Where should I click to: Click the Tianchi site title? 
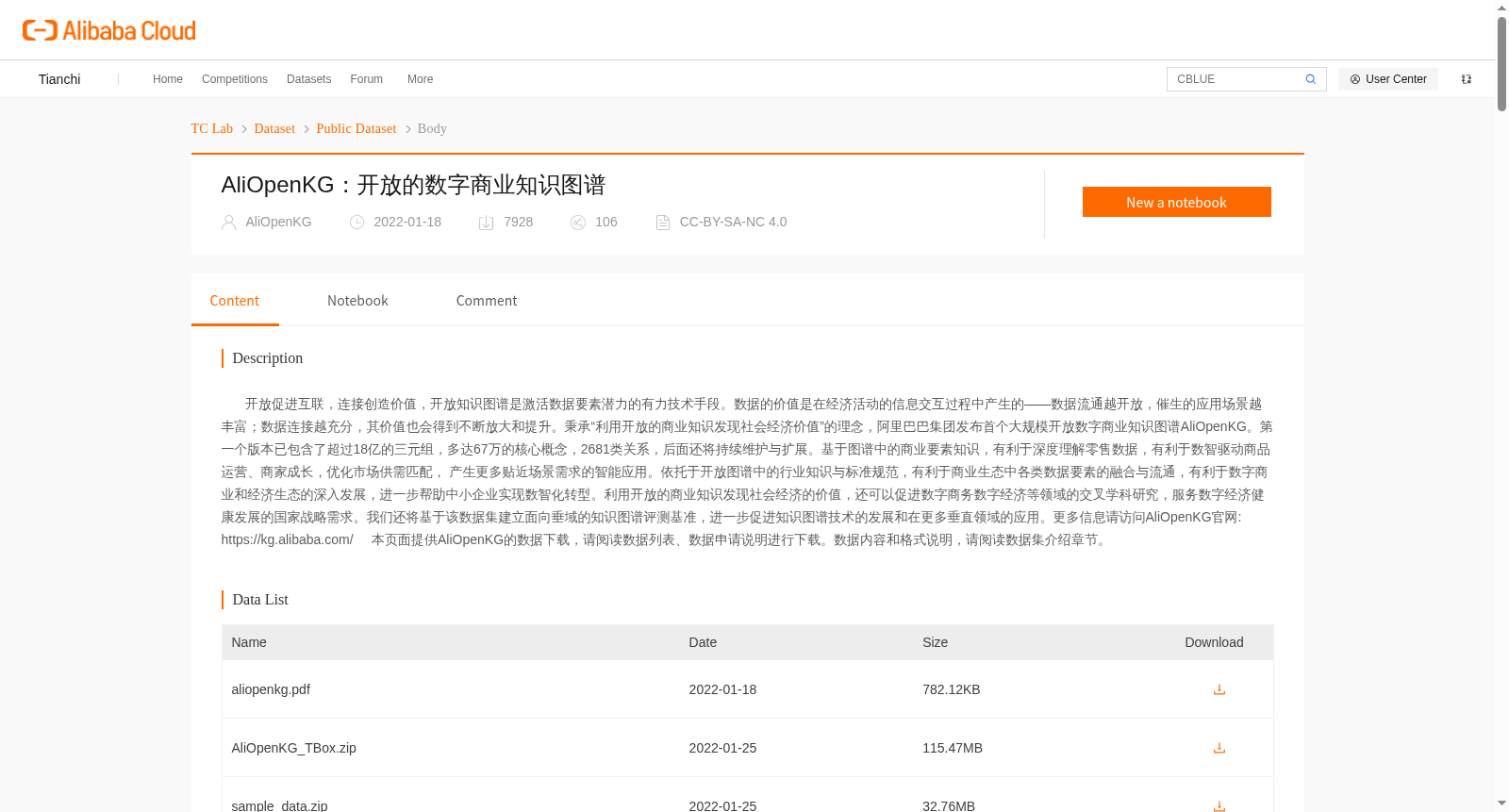pyautogui.click(x=59, y=79)
